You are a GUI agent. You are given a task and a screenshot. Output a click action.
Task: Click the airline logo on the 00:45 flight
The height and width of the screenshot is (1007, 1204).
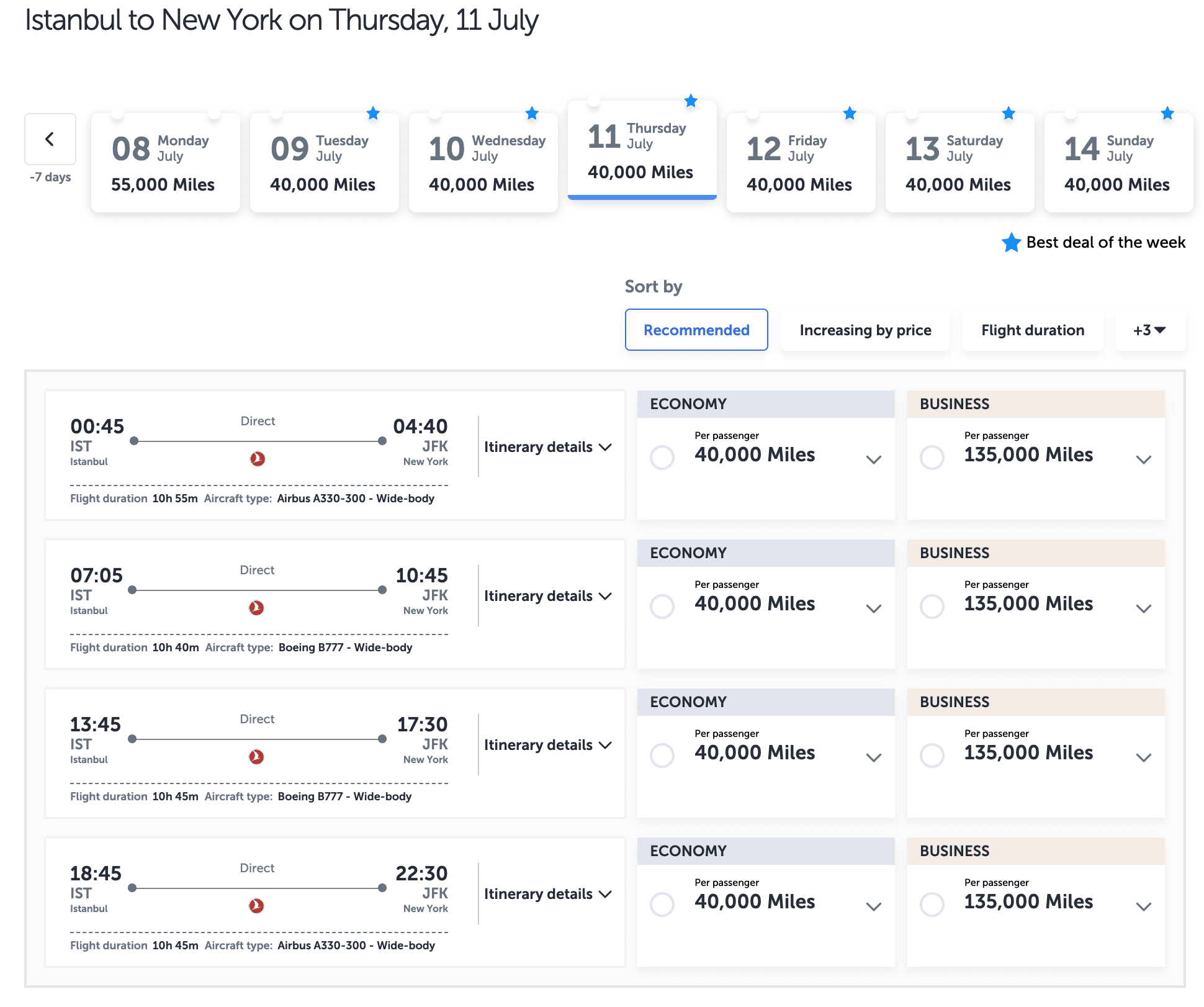tap(258, 459)
